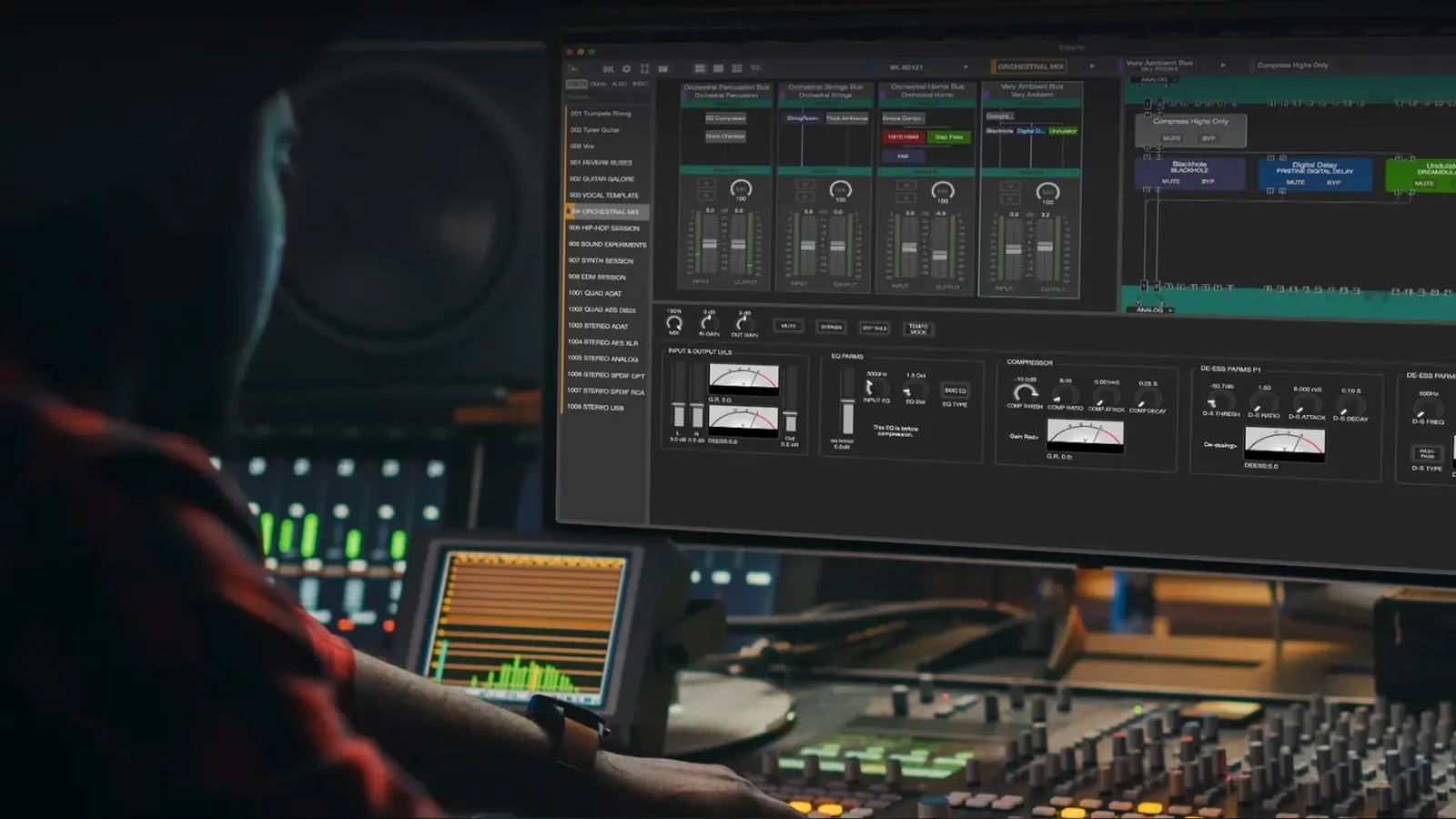This screenshot has height=819, width=1456.
Task: Select ORCHESTRAL MIX session name field
Action: [x=1030, y=66]
